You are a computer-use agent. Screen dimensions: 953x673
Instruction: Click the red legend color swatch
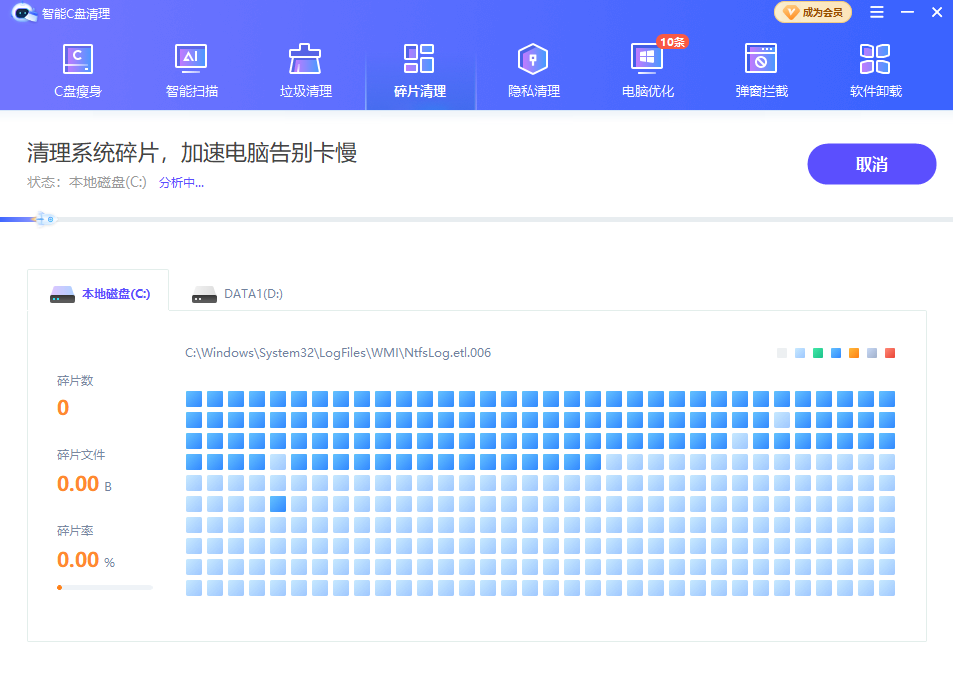click(x=890, y=353)
